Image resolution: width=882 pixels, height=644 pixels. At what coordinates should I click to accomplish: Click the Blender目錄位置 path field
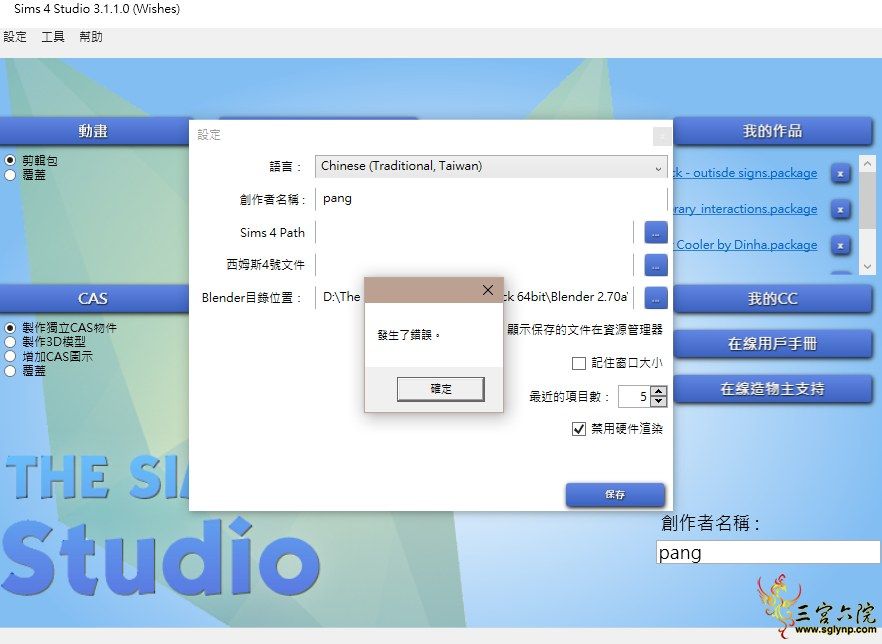(x=475, y=297)
